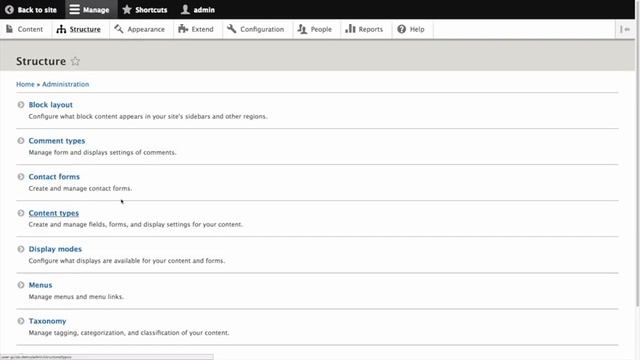Image resolution: width=640 pixels, height=360 pixels.
Task: Click arrow bullet beside Block layout
Action: [x=21, y=105]
